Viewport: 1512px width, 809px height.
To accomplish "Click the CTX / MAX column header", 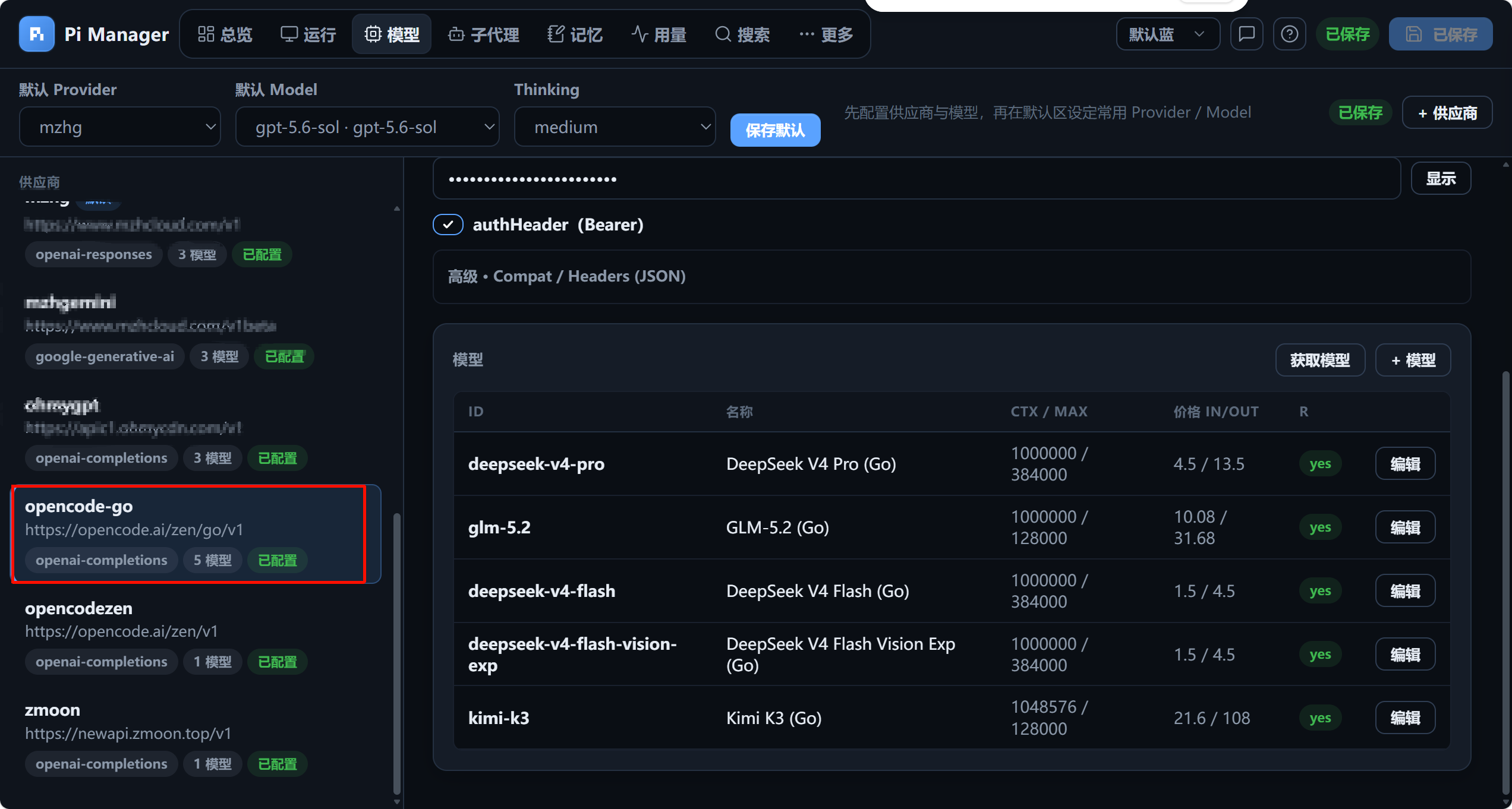I will click(x=1049, y=412).
